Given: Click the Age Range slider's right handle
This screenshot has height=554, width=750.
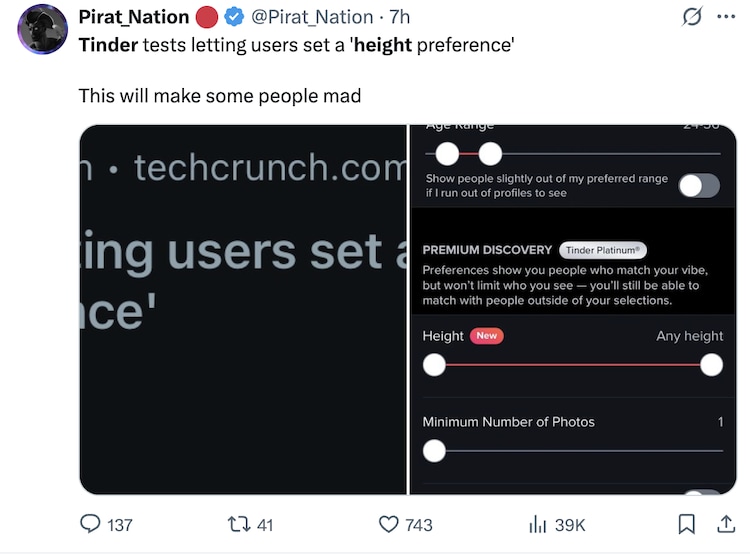Looking at the screenshot, I should [x=490, y=154].
